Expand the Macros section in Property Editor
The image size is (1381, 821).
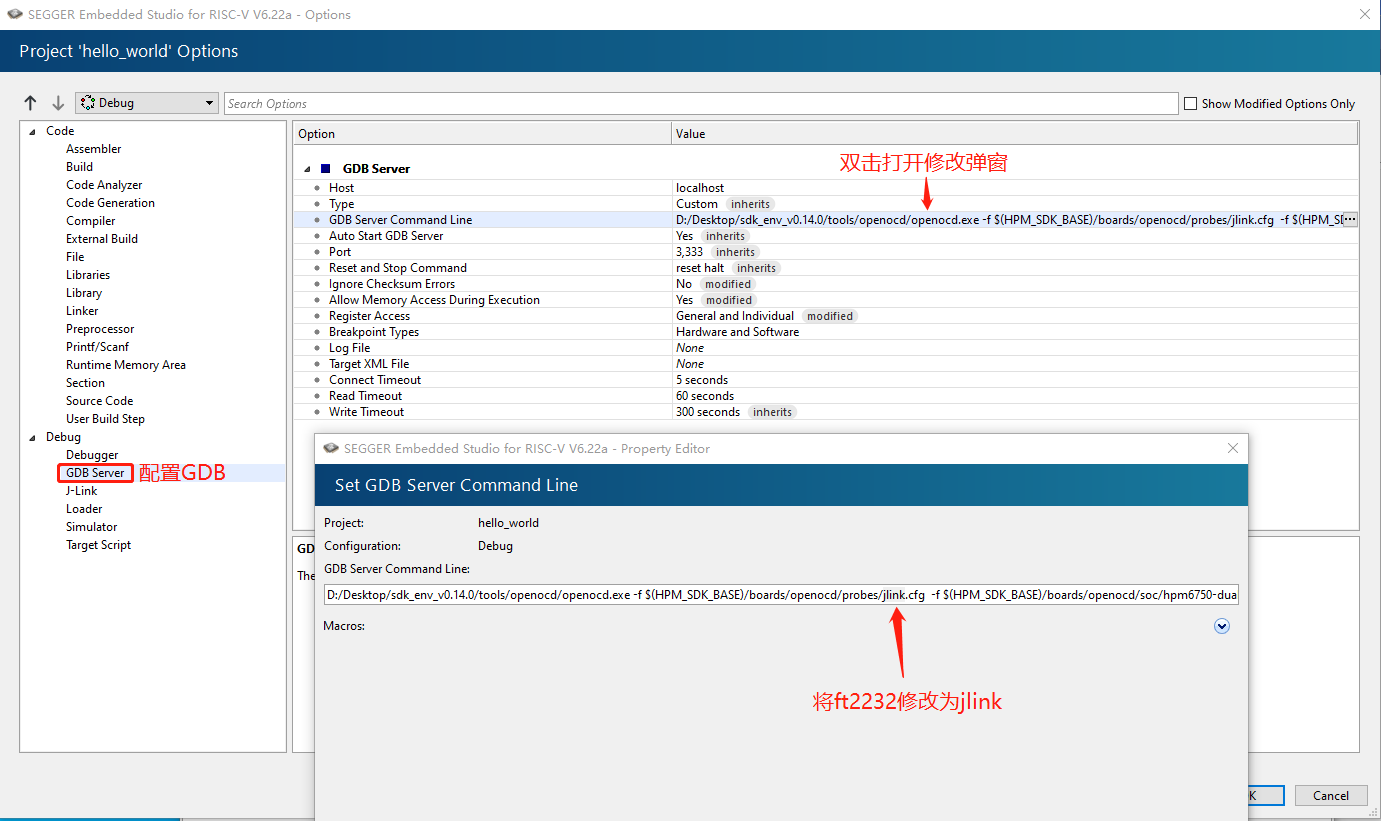[x=1221, y=626]
